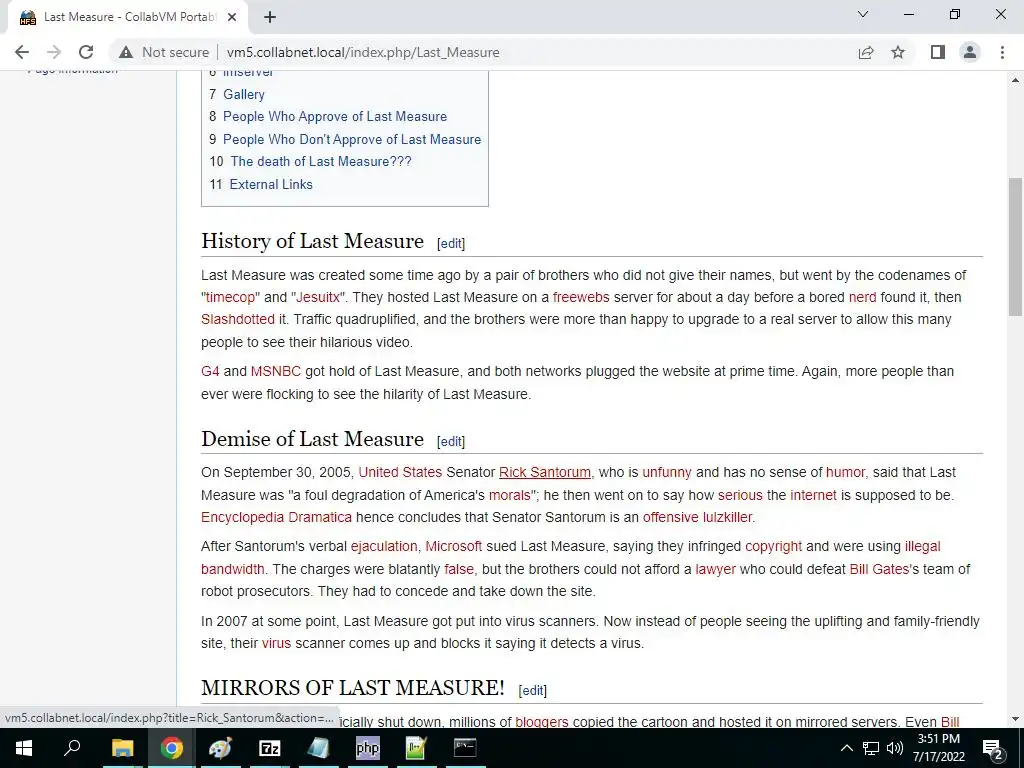Show hidden system tray icons
1024x768 pixels.
pos(846,748)
